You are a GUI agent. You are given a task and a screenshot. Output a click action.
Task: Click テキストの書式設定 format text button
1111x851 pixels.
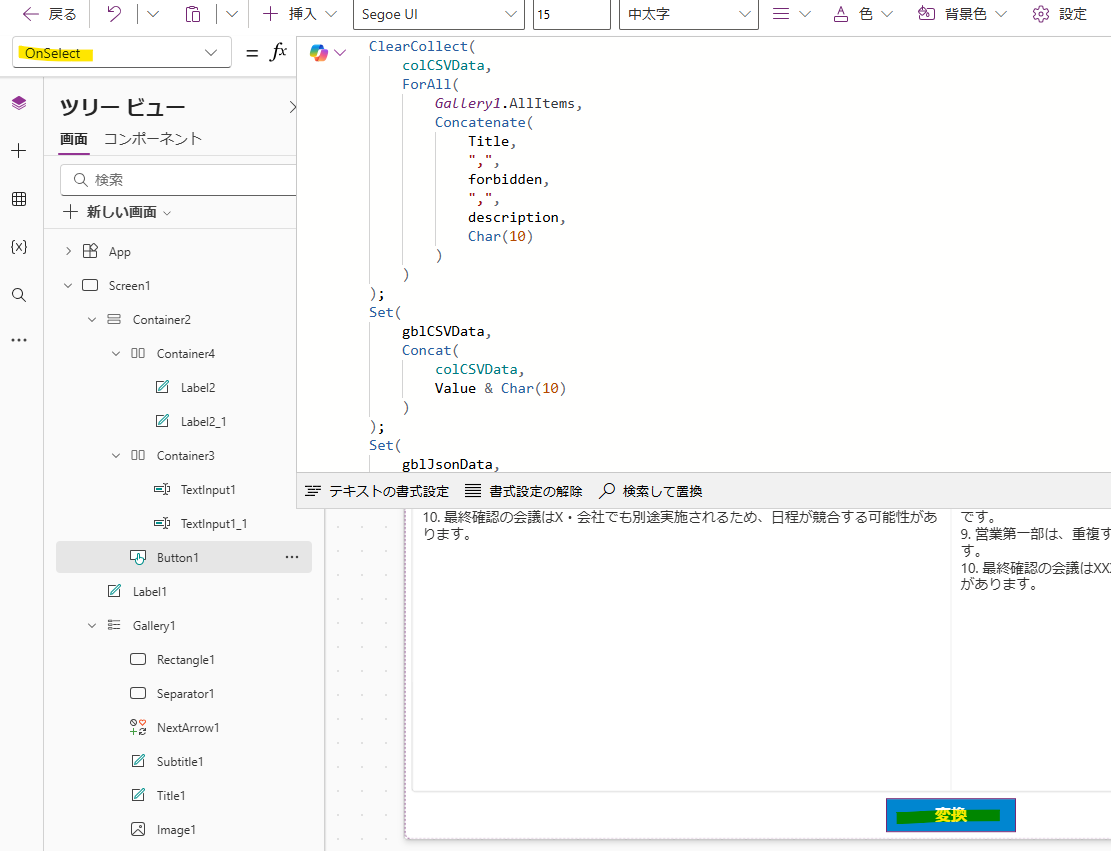377,491
